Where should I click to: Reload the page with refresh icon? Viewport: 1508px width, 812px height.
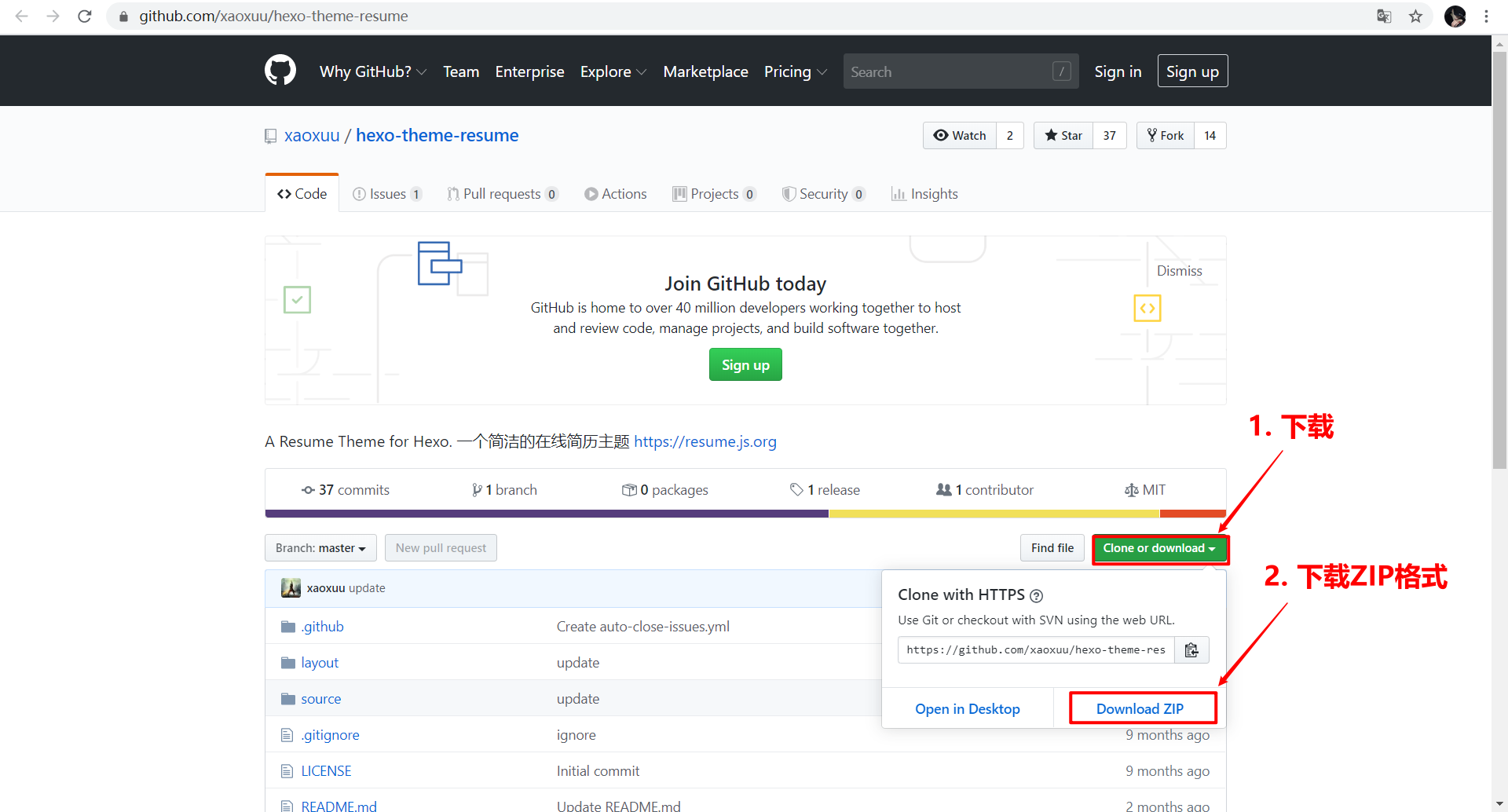click(85, 16)
